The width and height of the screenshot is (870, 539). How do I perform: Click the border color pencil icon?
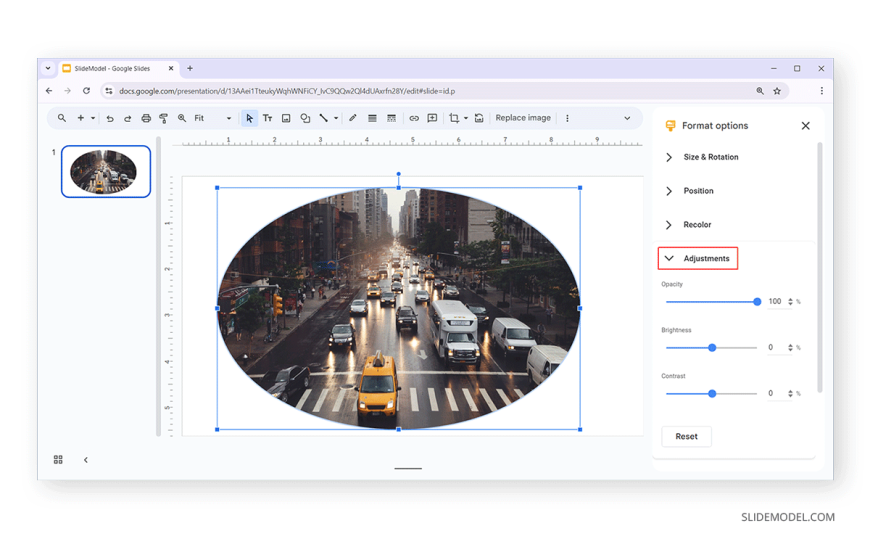click(352, 118)
